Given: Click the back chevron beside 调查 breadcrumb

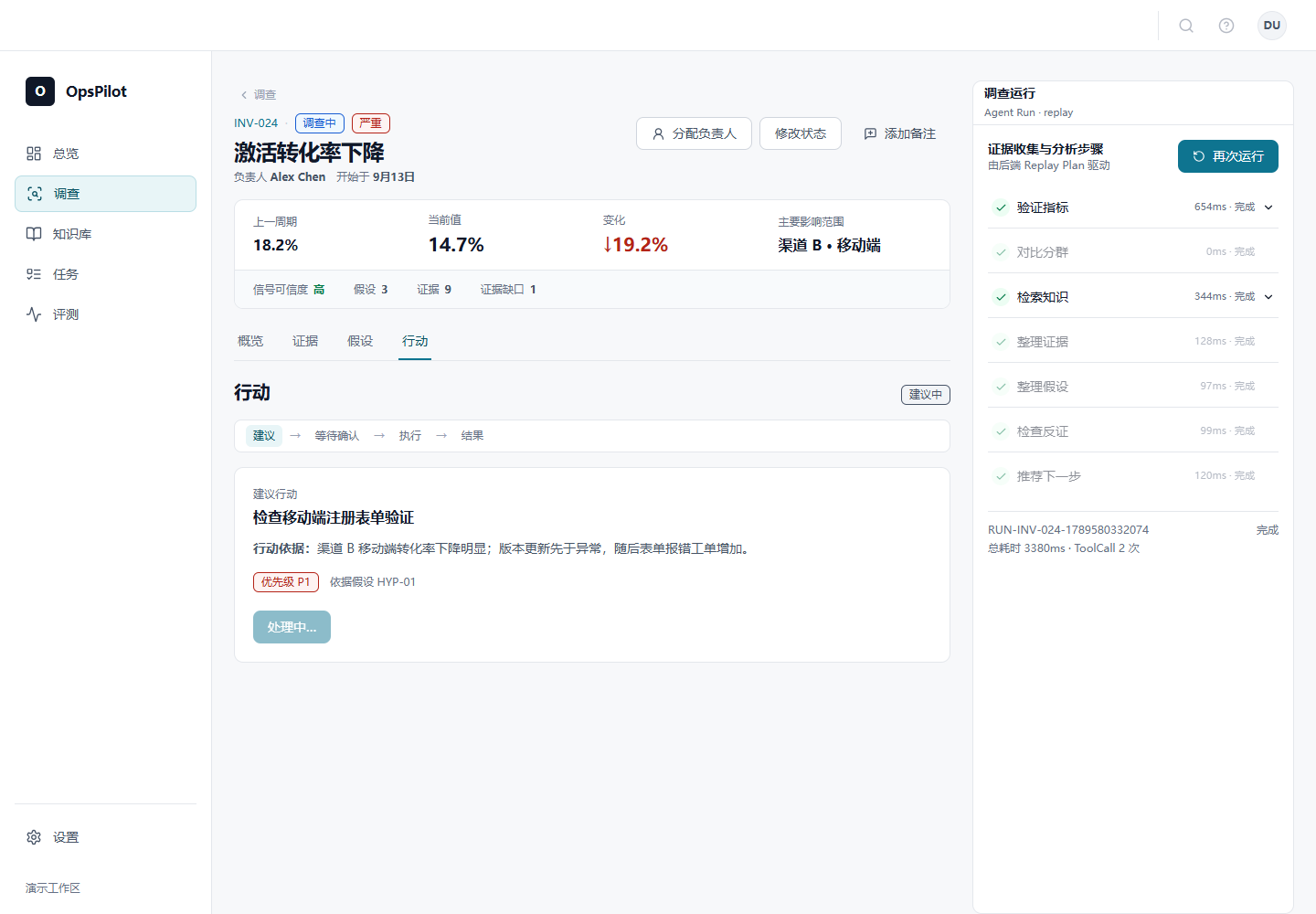Looking at the screenshot, I should (x=244, y=95).
